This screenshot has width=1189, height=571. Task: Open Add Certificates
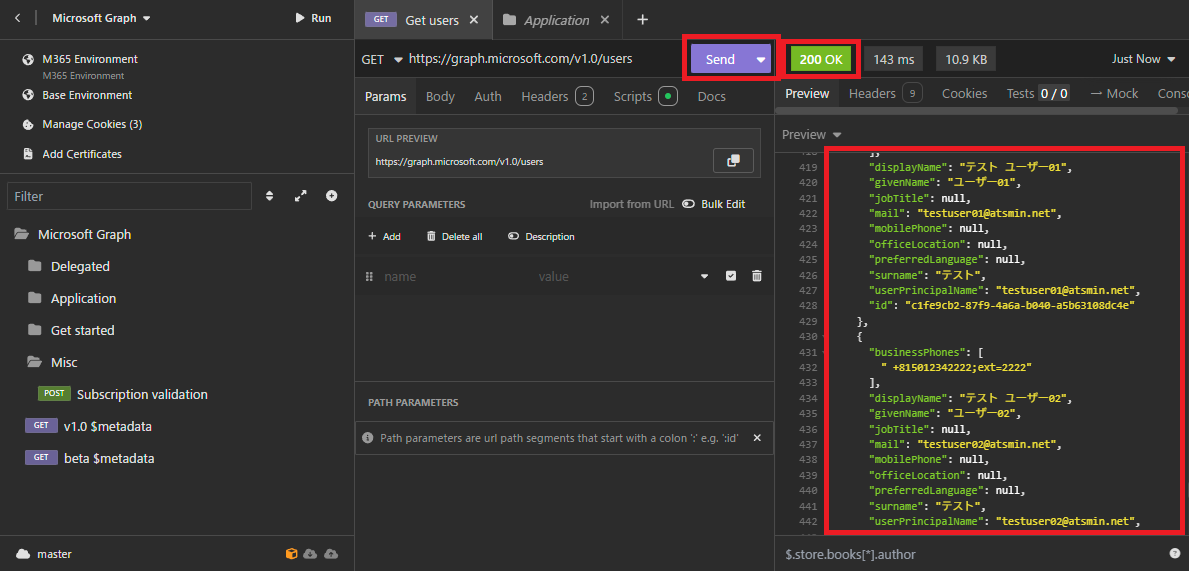click(82, 153)
